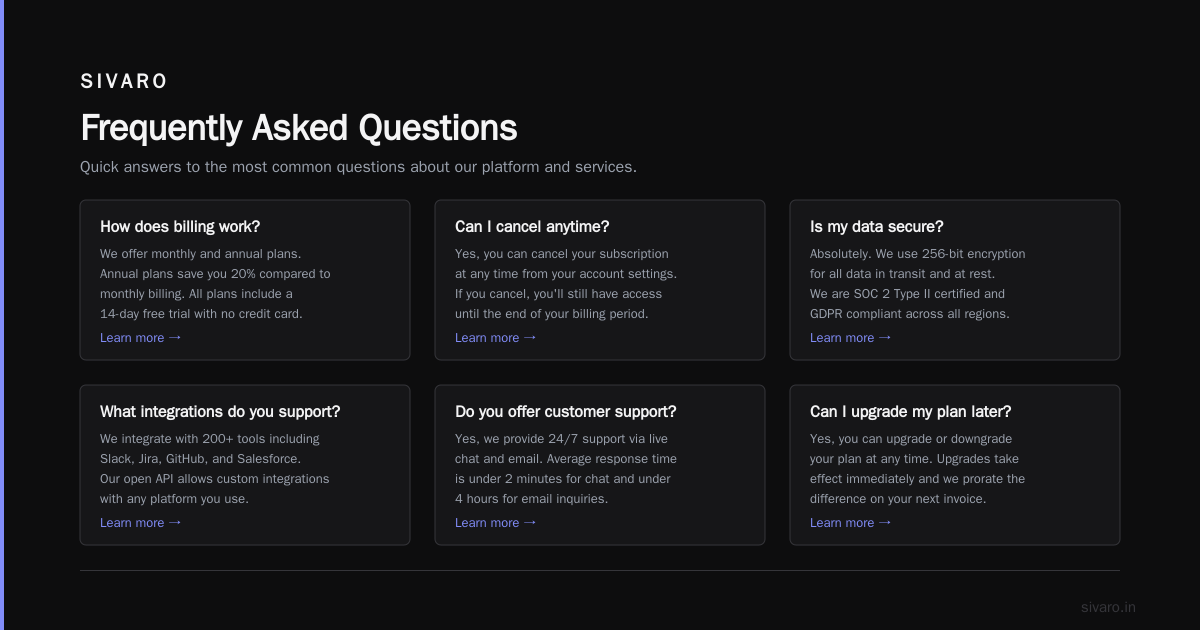This screenshot has height=630, width=1200.
Task: Click 'Can I upgrade my plan later?' title
Action: (911, 412)
